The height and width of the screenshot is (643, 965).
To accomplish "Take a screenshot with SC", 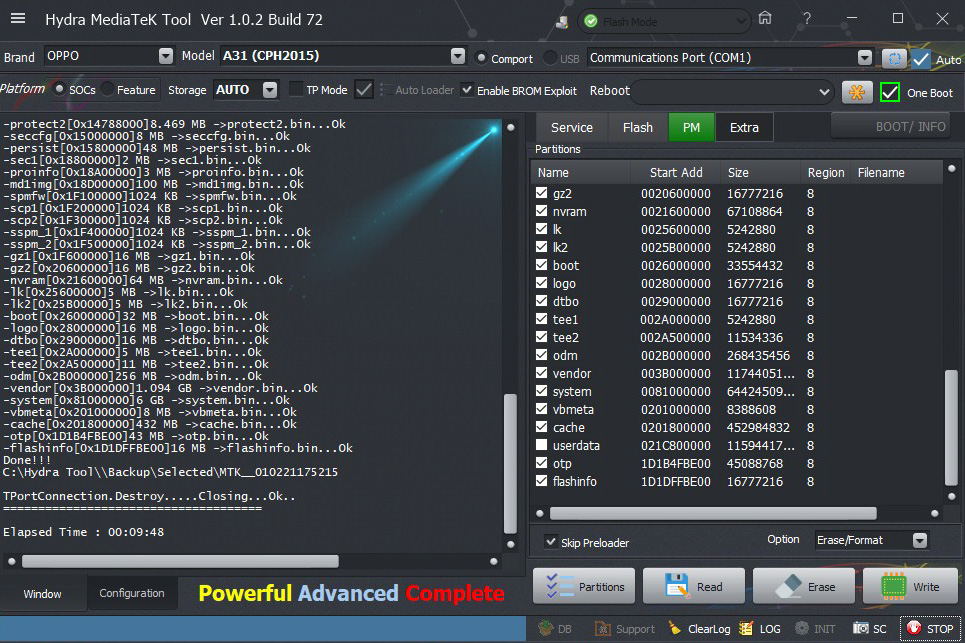I will click(870, 629).
